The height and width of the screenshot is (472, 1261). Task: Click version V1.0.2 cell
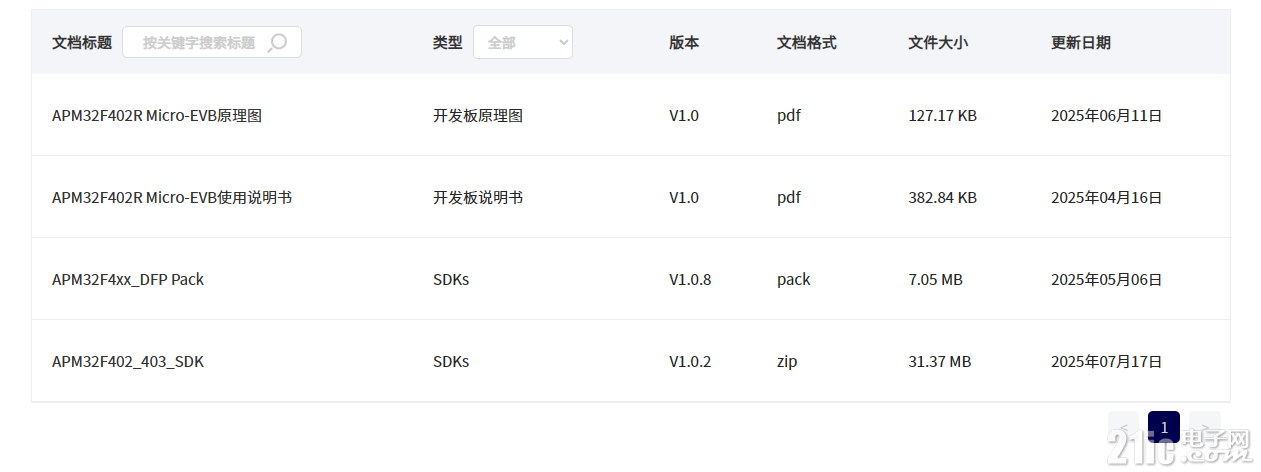[690, 362]
